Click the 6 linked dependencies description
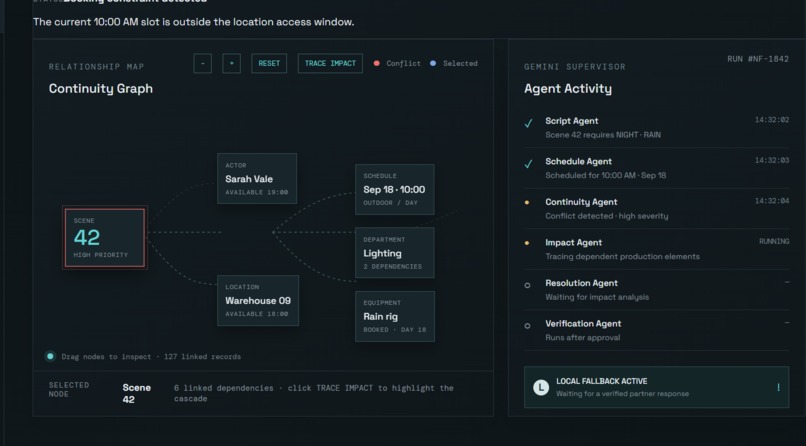806x446 pixels. click(314, 393)
